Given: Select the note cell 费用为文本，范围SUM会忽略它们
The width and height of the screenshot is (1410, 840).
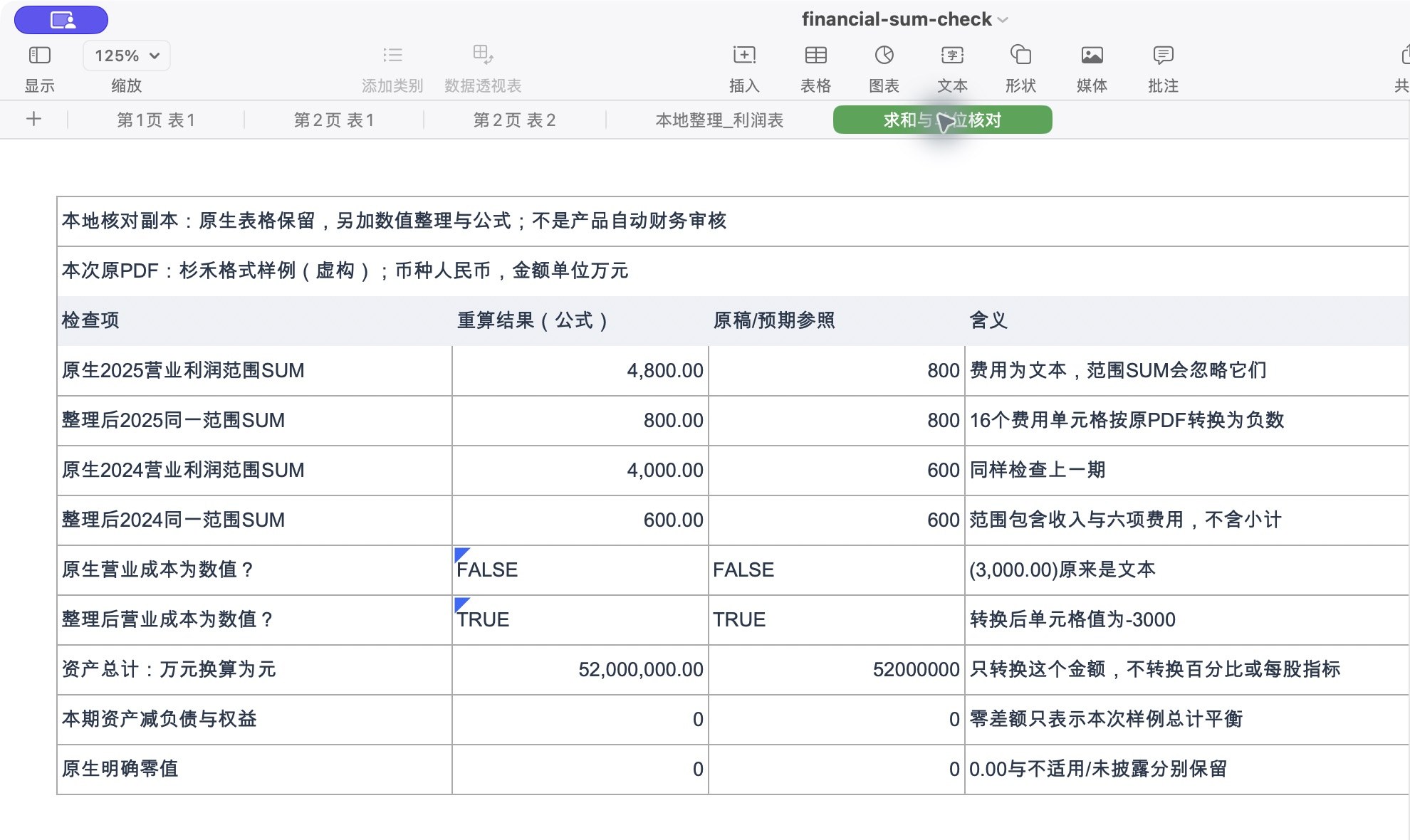Looking at the screenshot, I should coord(1187,371).
